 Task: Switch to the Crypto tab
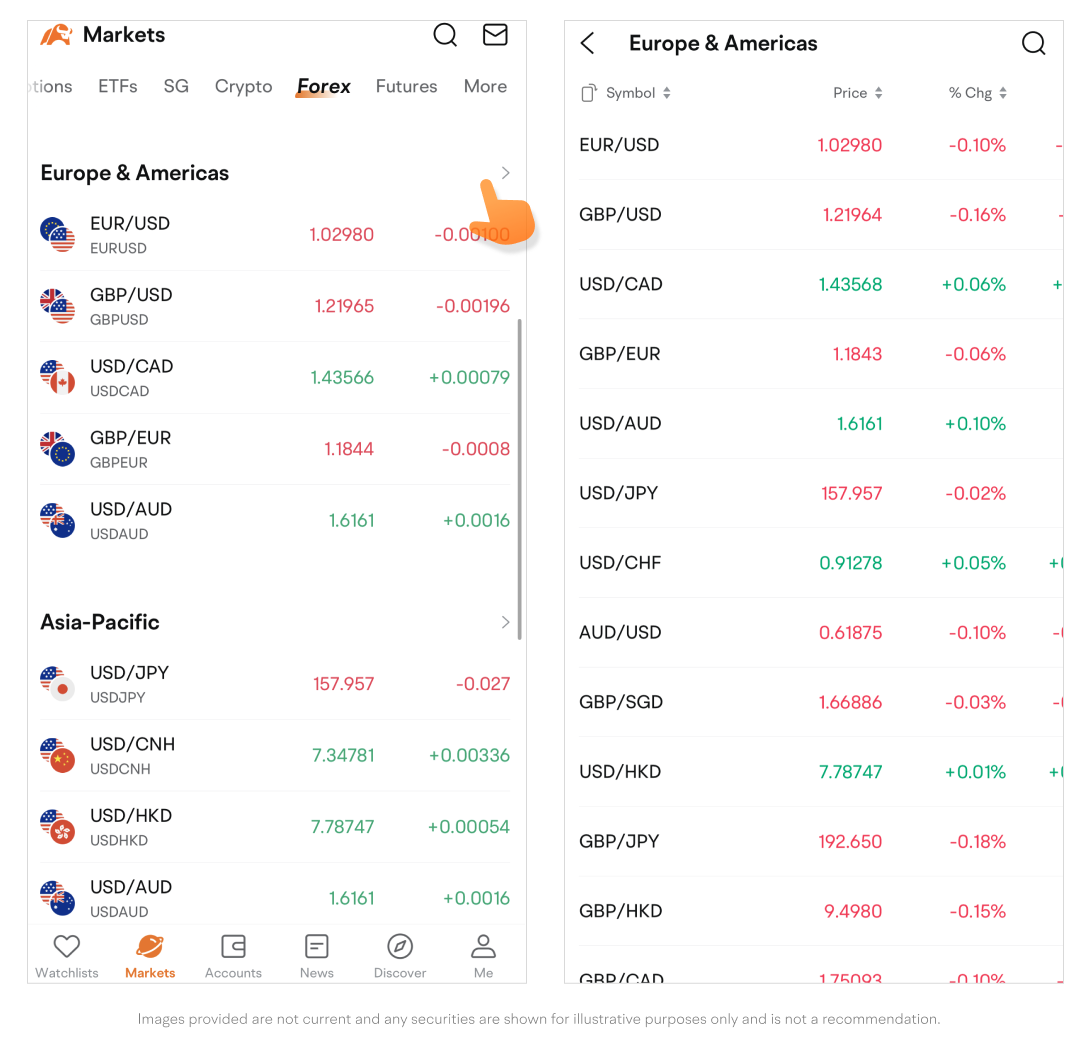tap(243, 87)
